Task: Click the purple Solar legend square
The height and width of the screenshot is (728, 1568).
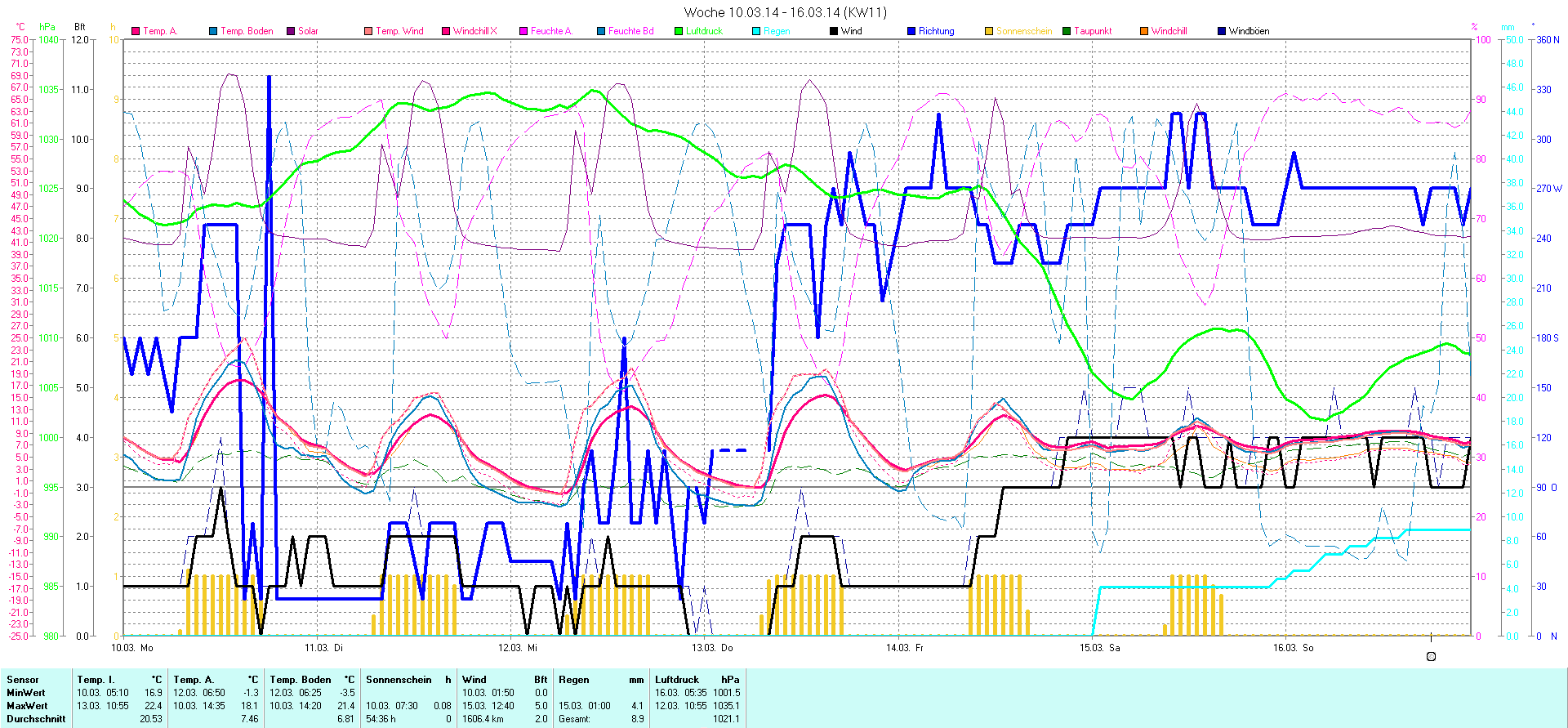Action: [x=291, y=31]
